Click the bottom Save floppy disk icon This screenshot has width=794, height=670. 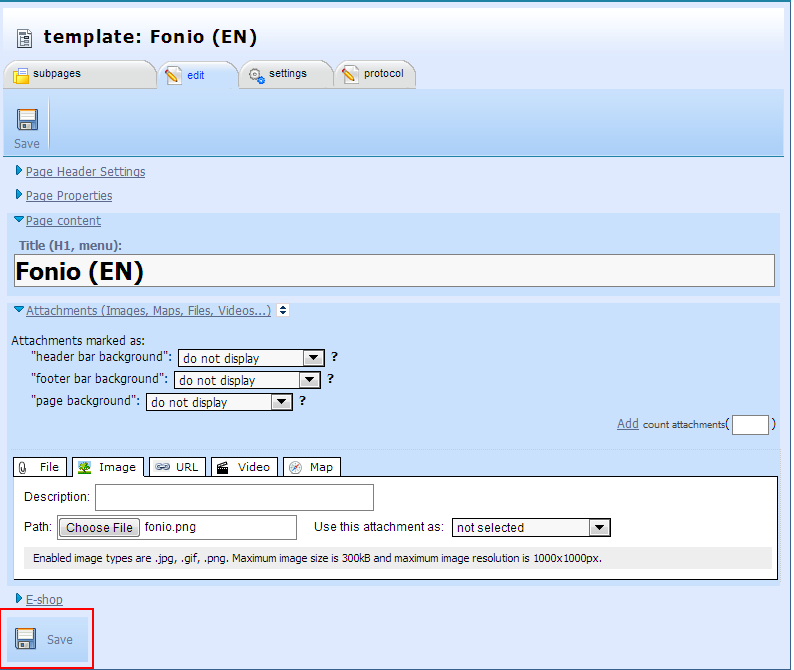pos(27,639)
